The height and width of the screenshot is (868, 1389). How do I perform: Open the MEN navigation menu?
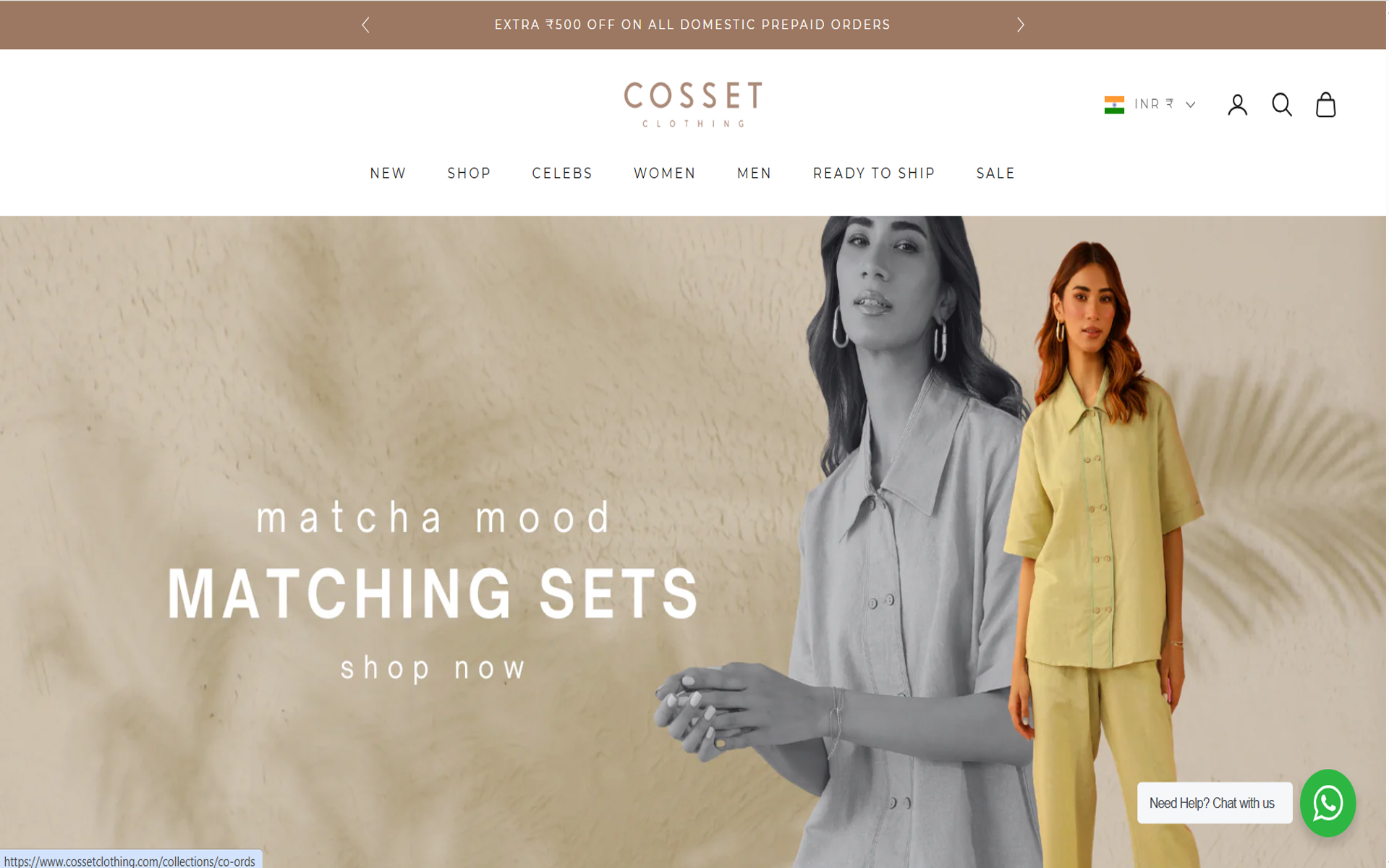point(755,174)
